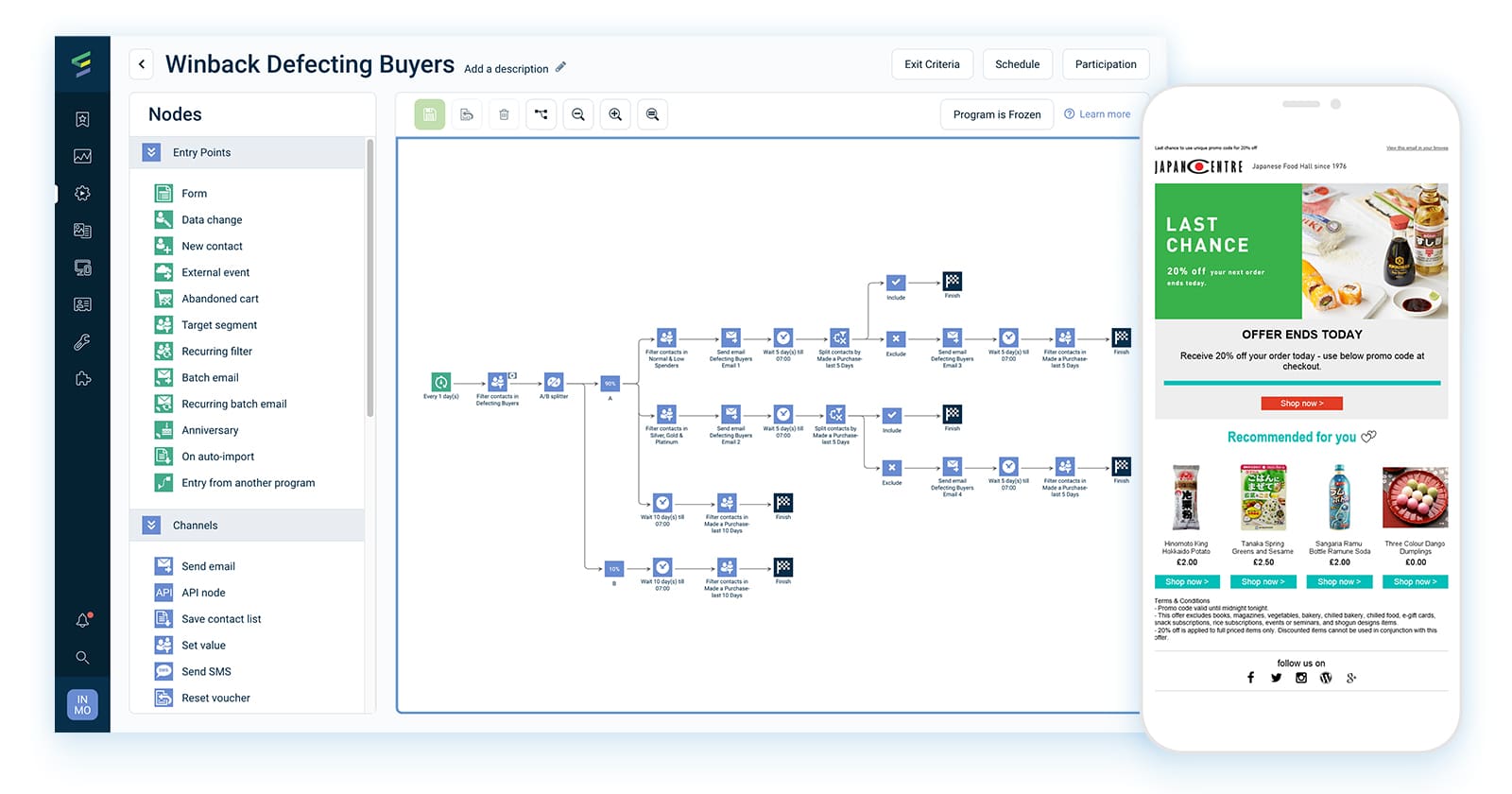Click Shop now under Three Colour Dango

click(x=1415, y=581)
